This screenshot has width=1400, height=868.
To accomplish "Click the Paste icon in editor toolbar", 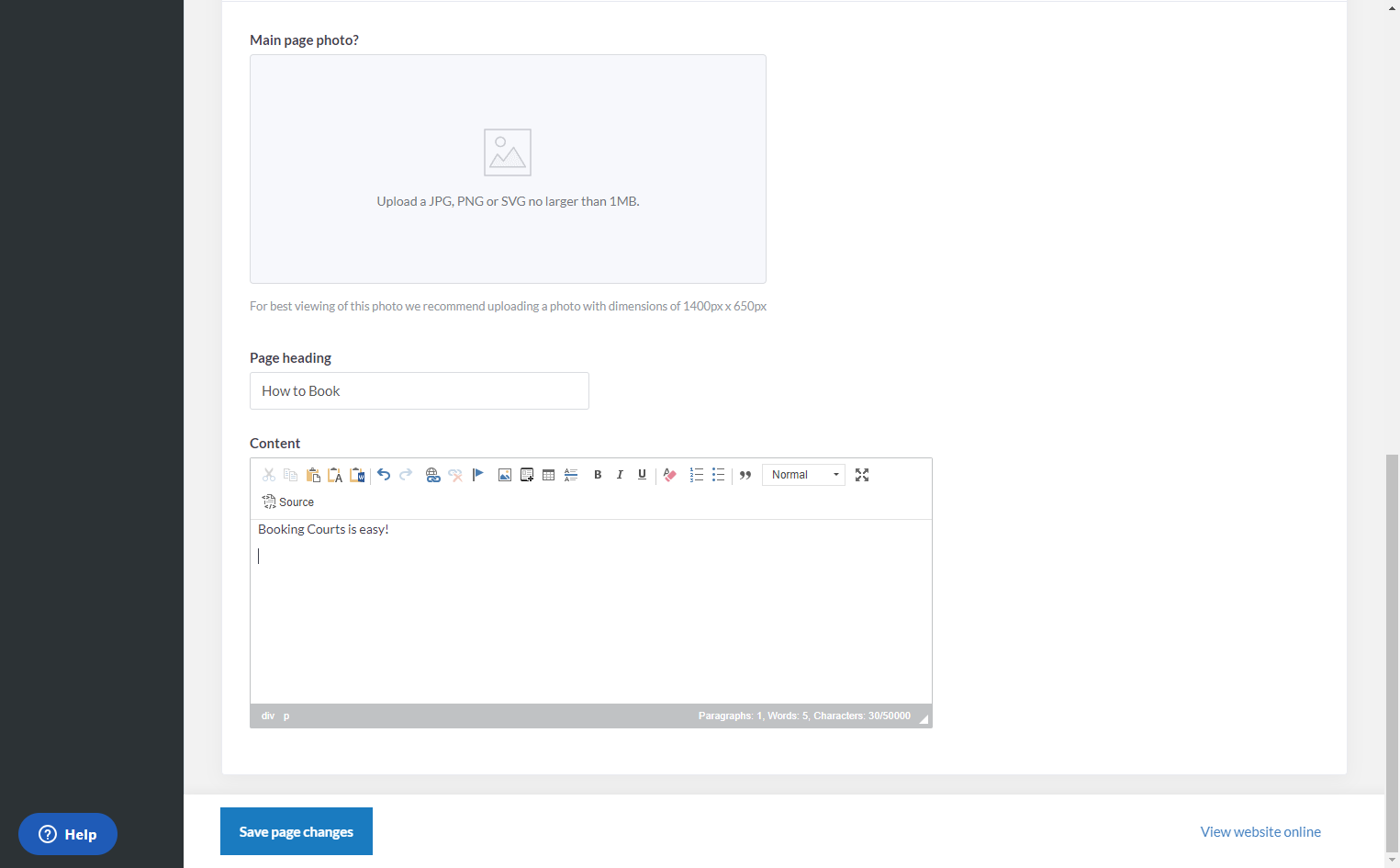I will [x=313, y=475].
